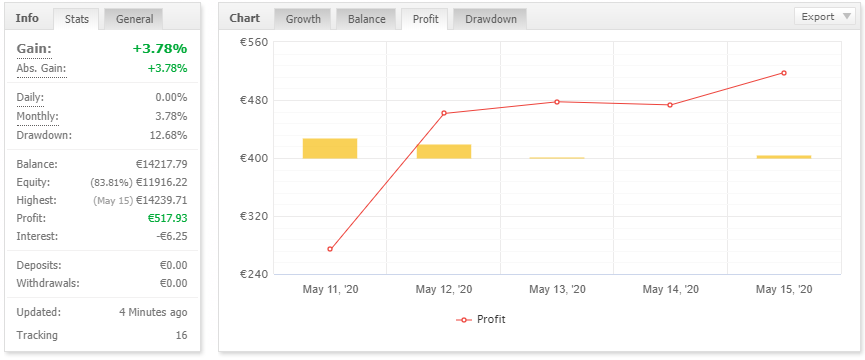Switch to the Growth chart tab
Screen dimensions: 865x360
pos(303,19)
